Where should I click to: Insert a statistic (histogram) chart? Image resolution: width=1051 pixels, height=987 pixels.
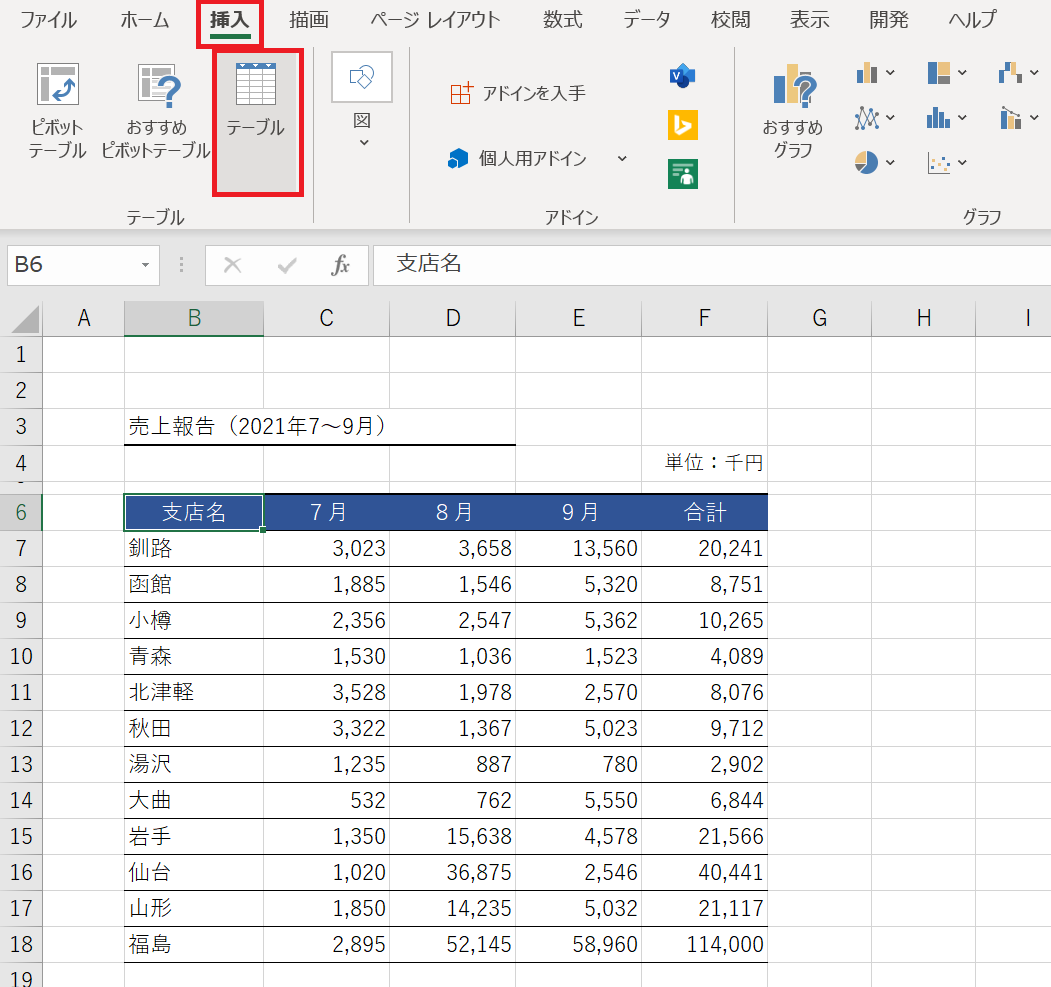[x=938, y=119]
